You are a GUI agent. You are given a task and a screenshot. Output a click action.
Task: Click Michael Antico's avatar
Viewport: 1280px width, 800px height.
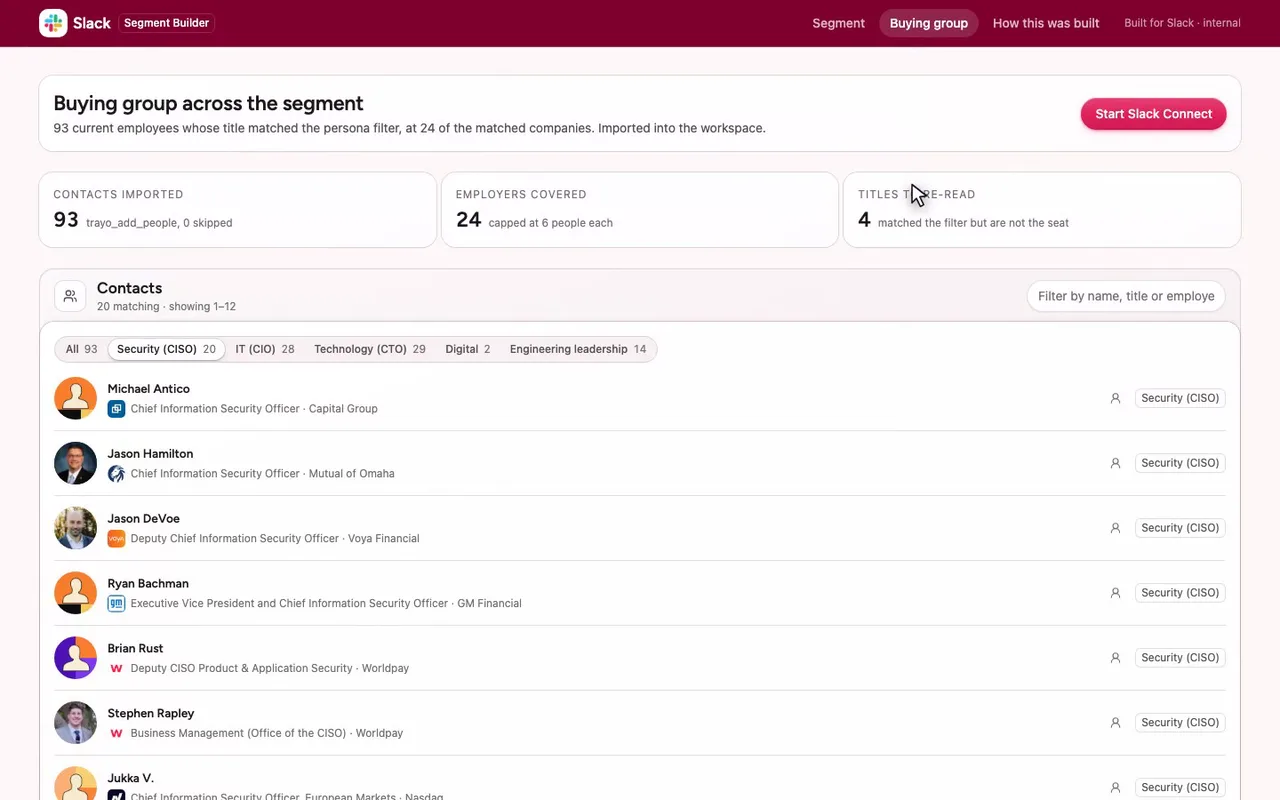click(75, 398)
